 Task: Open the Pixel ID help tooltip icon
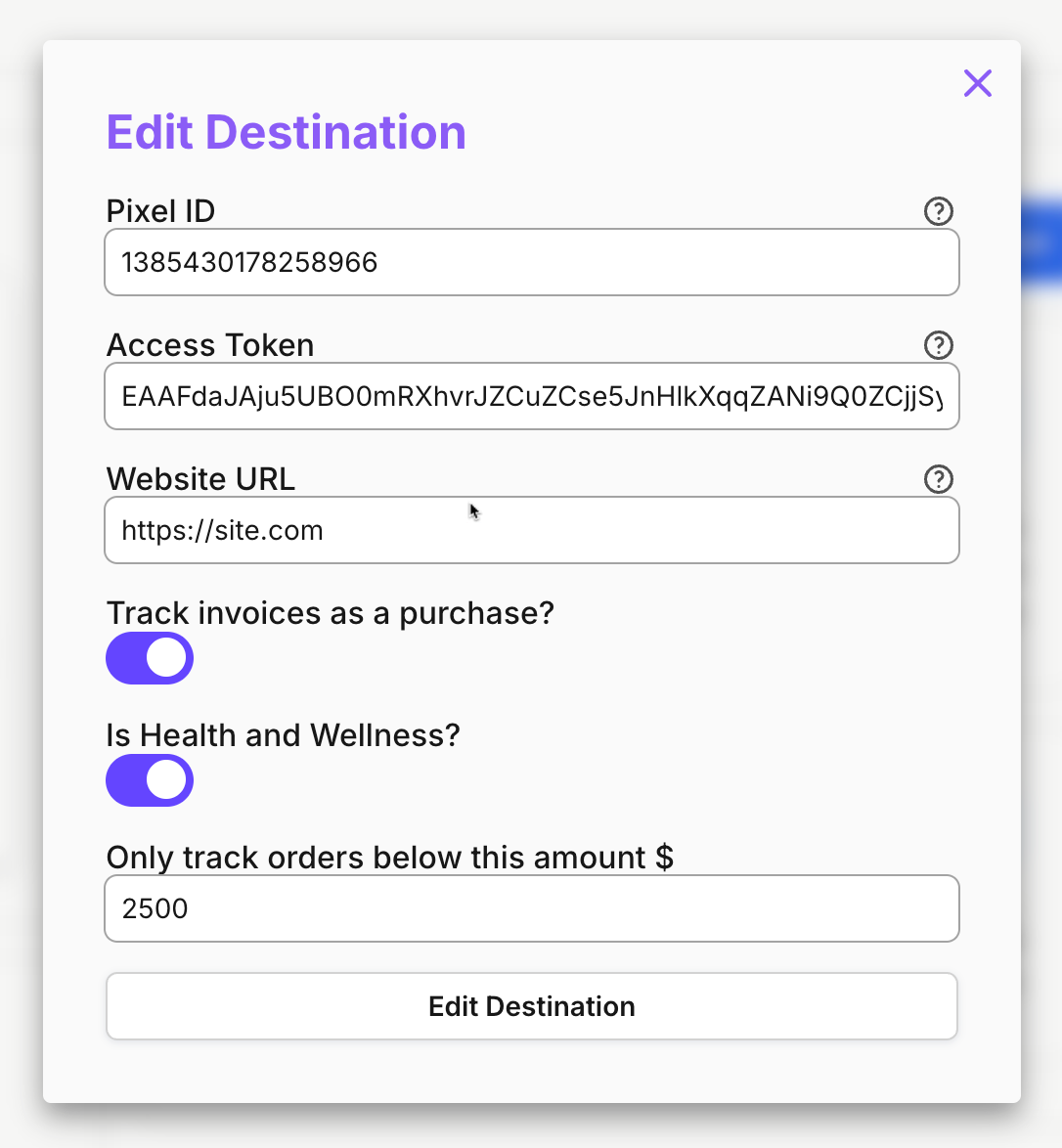[938, 211]
